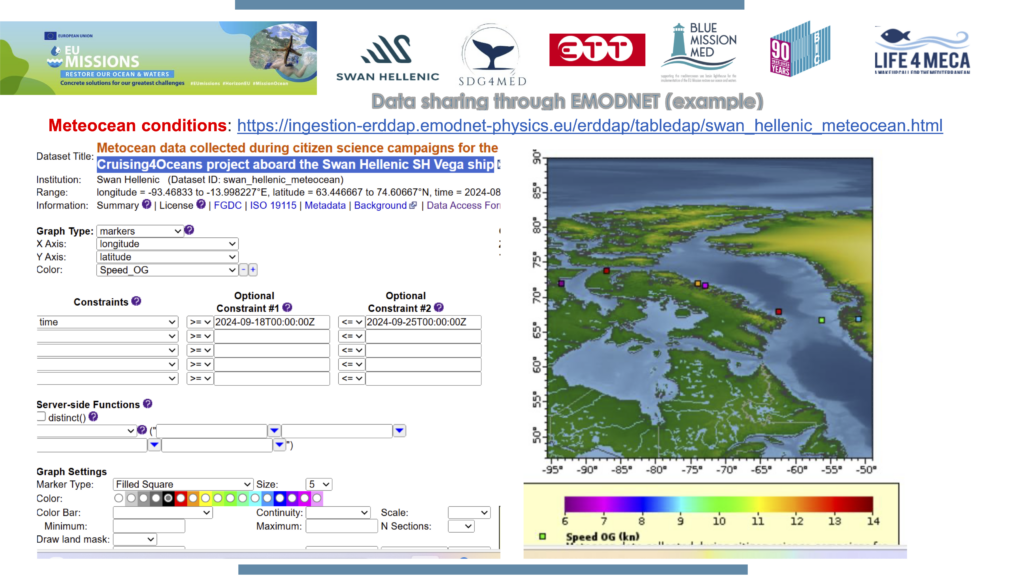The width and height of the screenshot is (1024, 576).
Task: Click the Optional Constraint #1 time field
Action: [x=271, y=322]
